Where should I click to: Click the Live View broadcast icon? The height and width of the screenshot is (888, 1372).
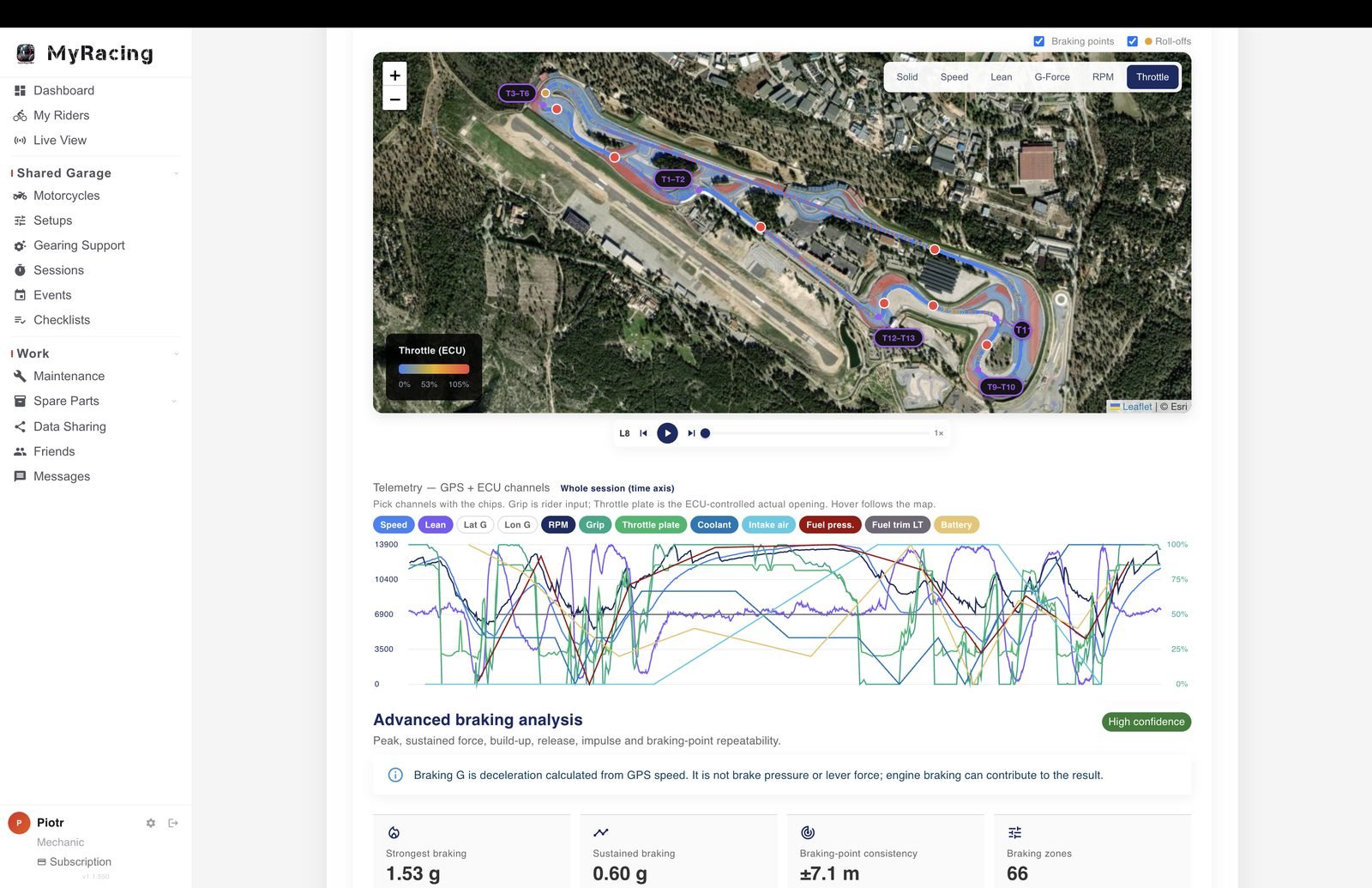[20, 140]
